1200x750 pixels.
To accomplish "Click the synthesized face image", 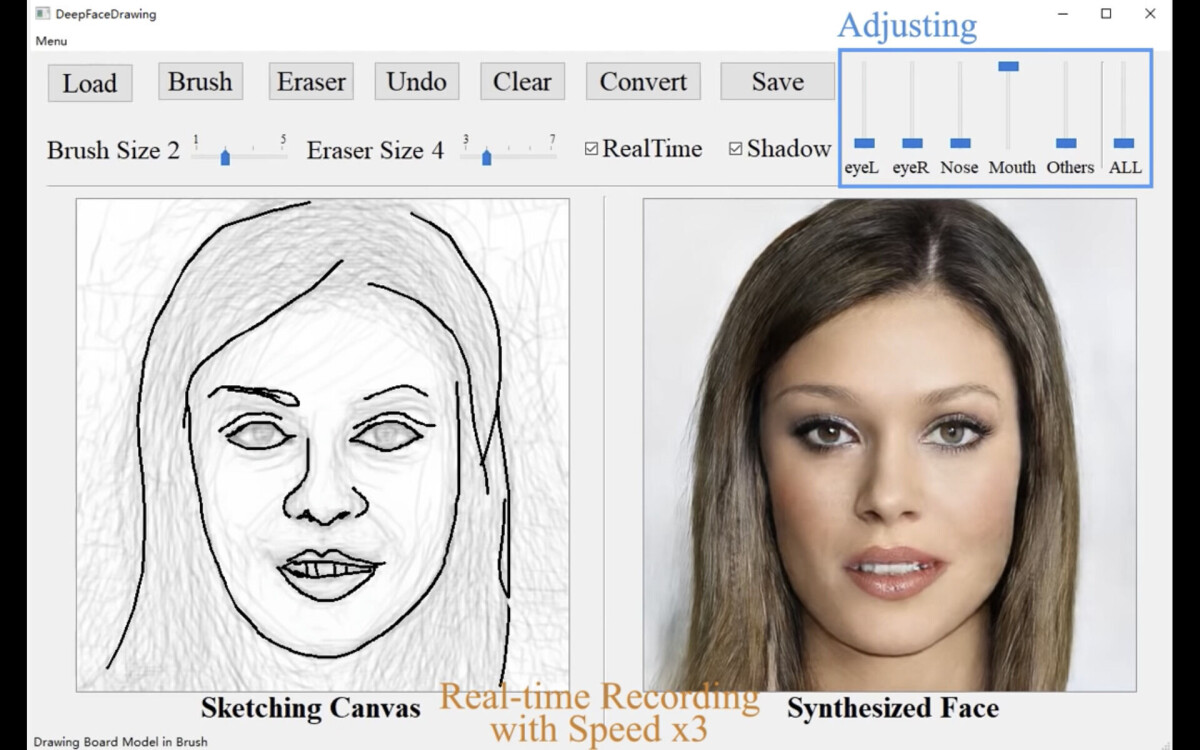I will click(890, 445).
